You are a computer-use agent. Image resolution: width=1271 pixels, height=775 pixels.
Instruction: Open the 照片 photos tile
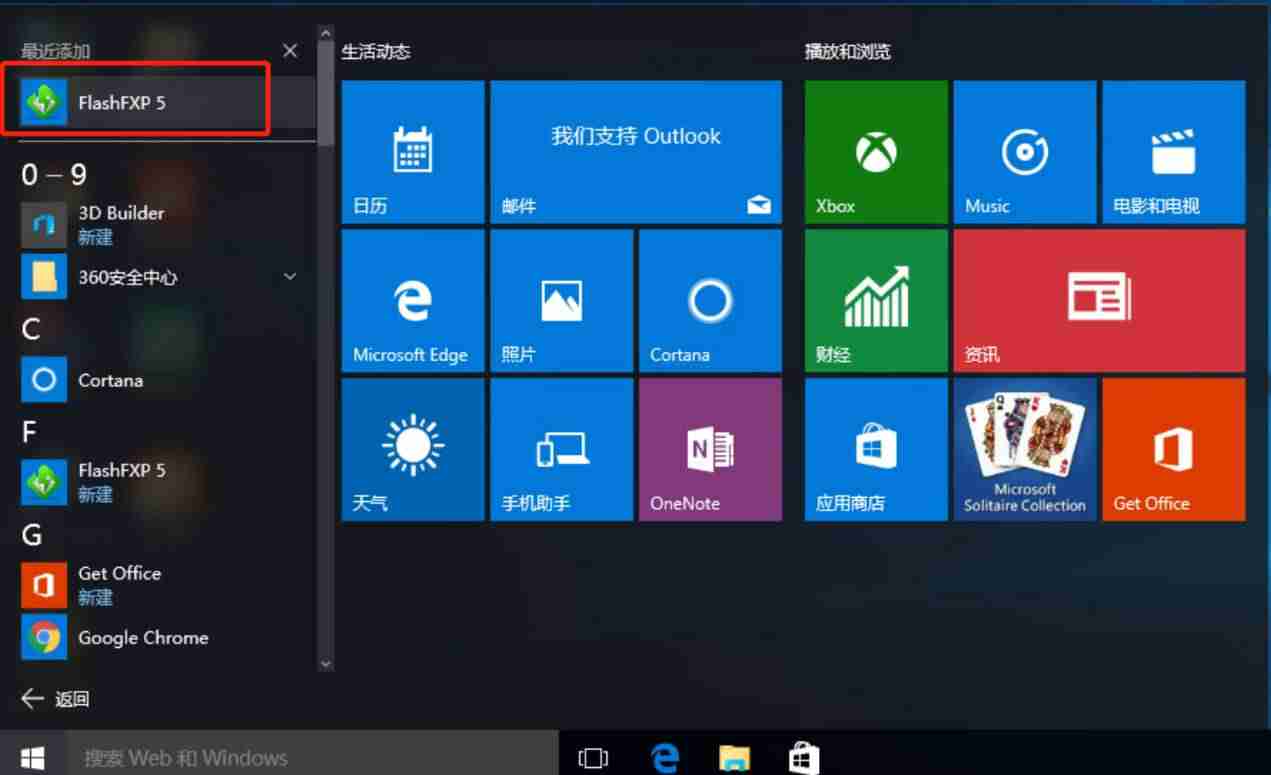tap(562, 301)
